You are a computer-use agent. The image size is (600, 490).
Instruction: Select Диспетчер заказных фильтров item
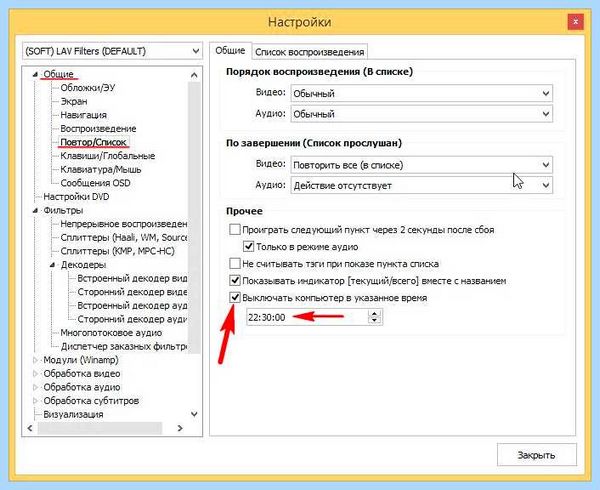(x=124, y=347)
